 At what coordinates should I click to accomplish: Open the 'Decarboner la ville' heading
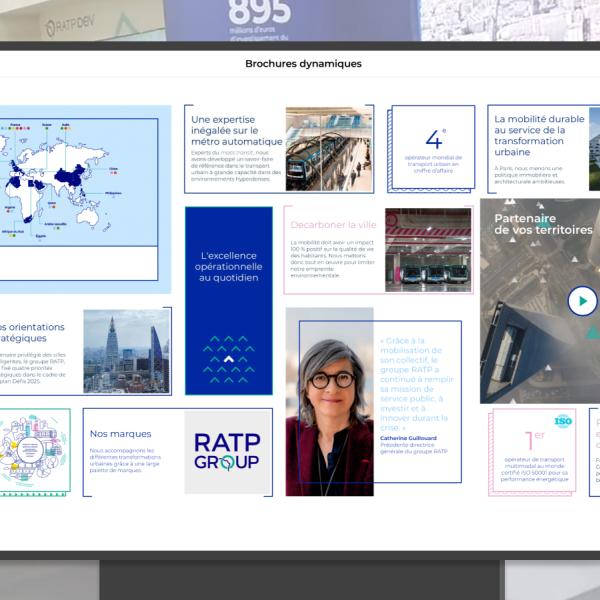click(333, 225)
